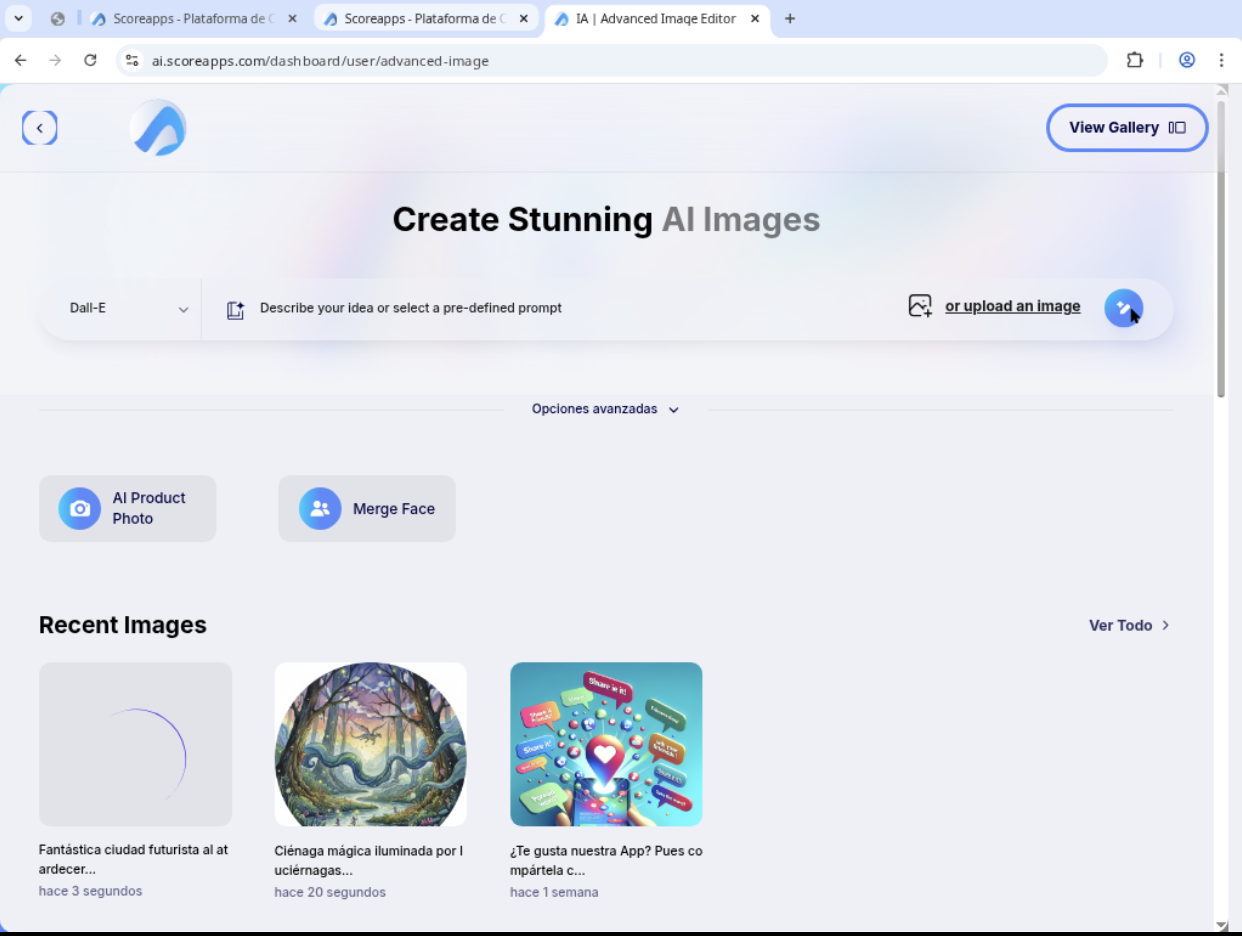Click the upload image icon

point(919,306)
